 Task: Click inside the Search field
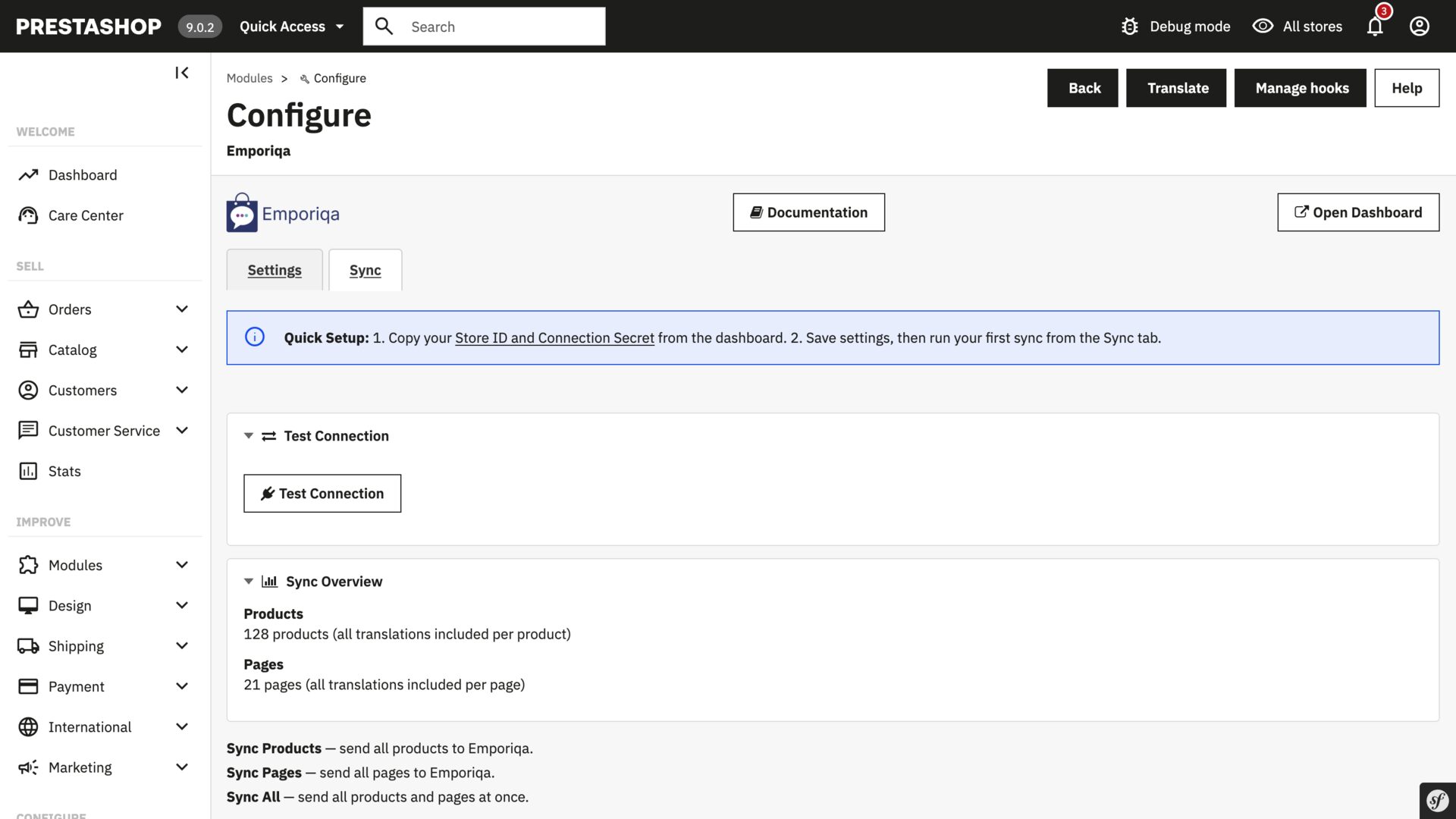tap(500, 26)
